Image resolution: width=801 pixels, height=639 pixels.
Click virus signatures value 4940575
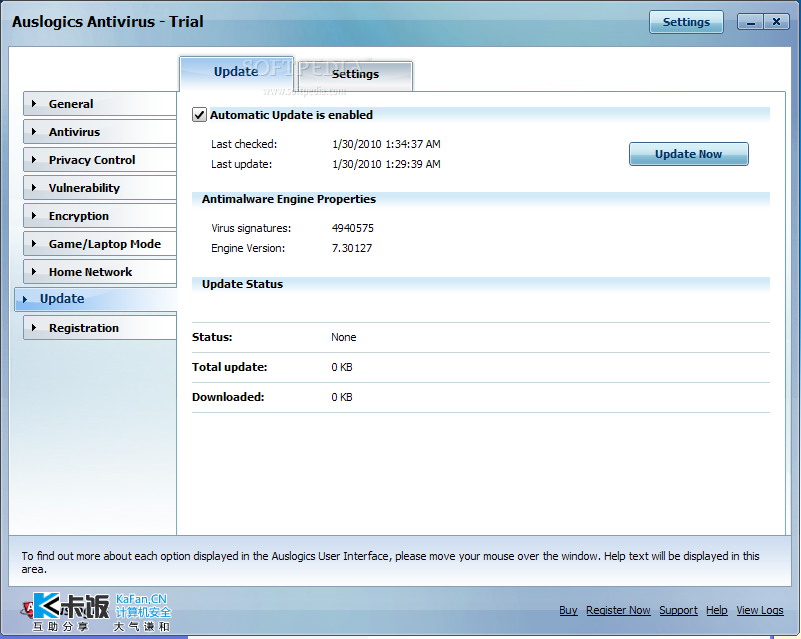tap(352, 228)
